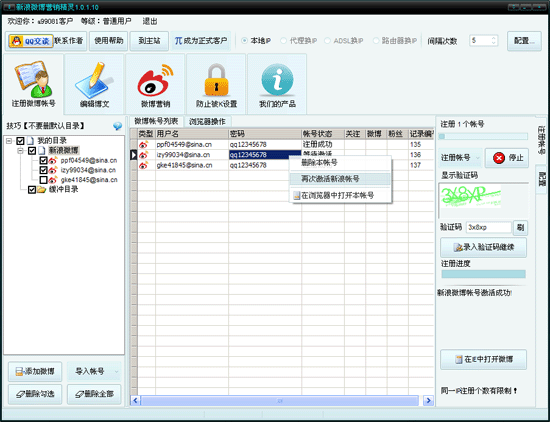550x422 pixels.
Task: Click the 录入验证码继续 button
Action: pos(483,248)
